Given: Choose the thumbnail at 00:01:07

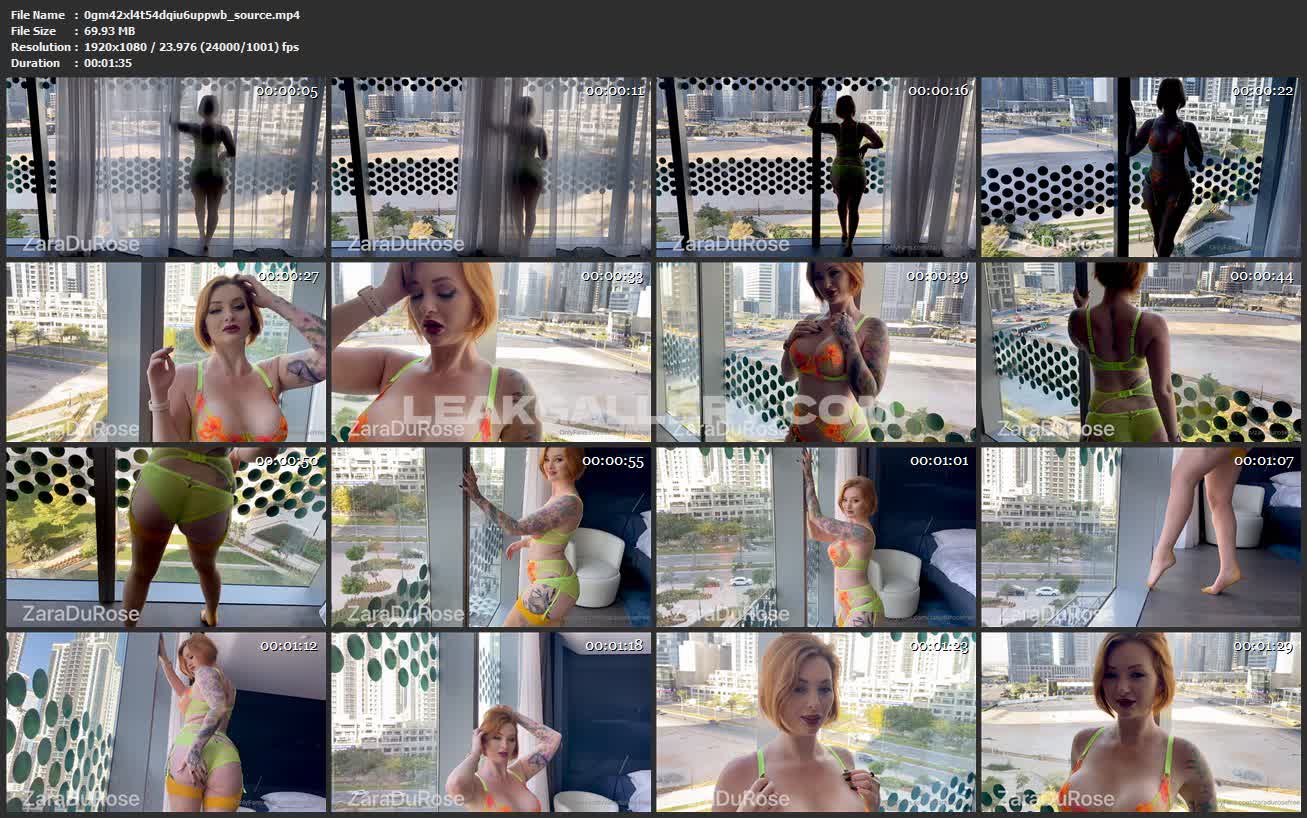Looking at the screenshot, I should (x=1141, y=537).
